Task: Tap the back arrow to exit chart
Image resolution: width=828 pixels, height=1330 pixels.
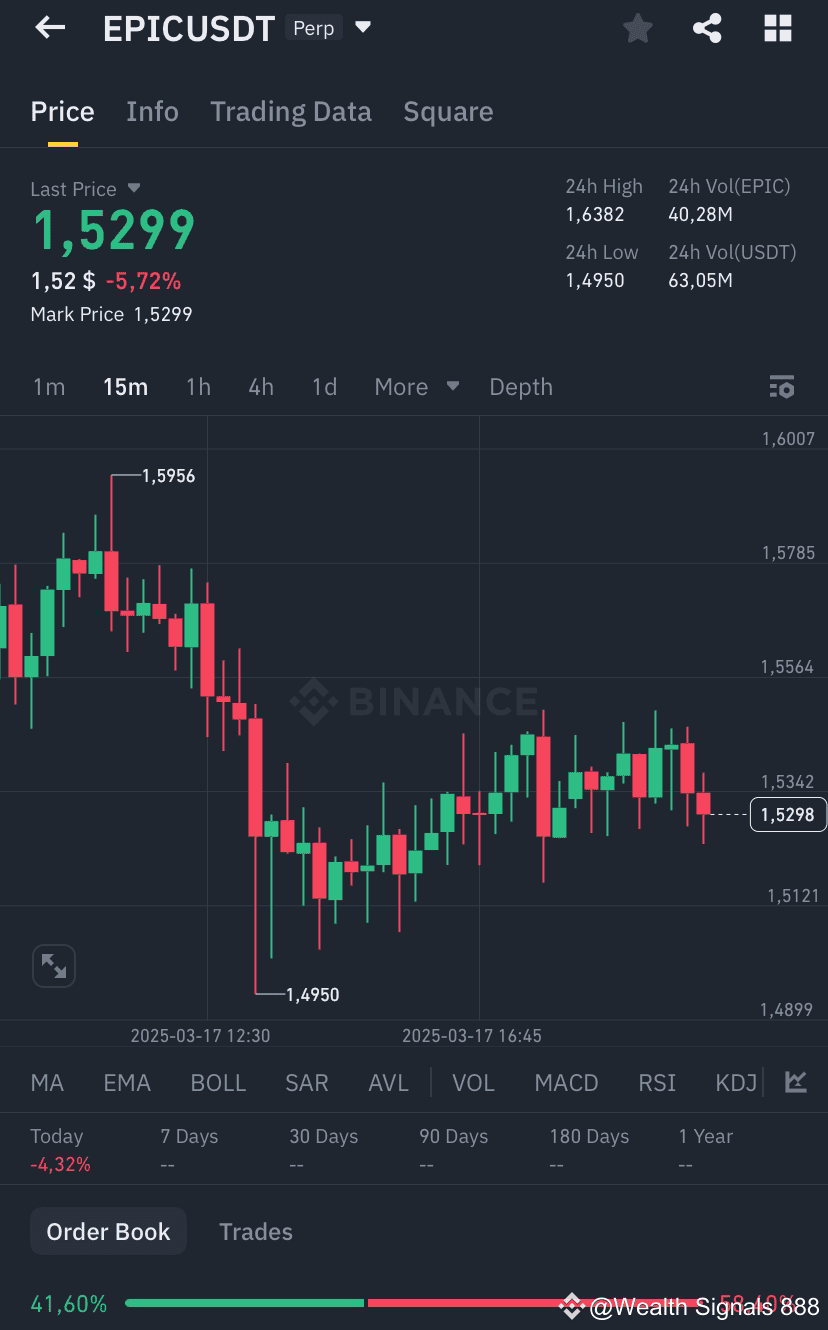Action: tap(48, 27)
